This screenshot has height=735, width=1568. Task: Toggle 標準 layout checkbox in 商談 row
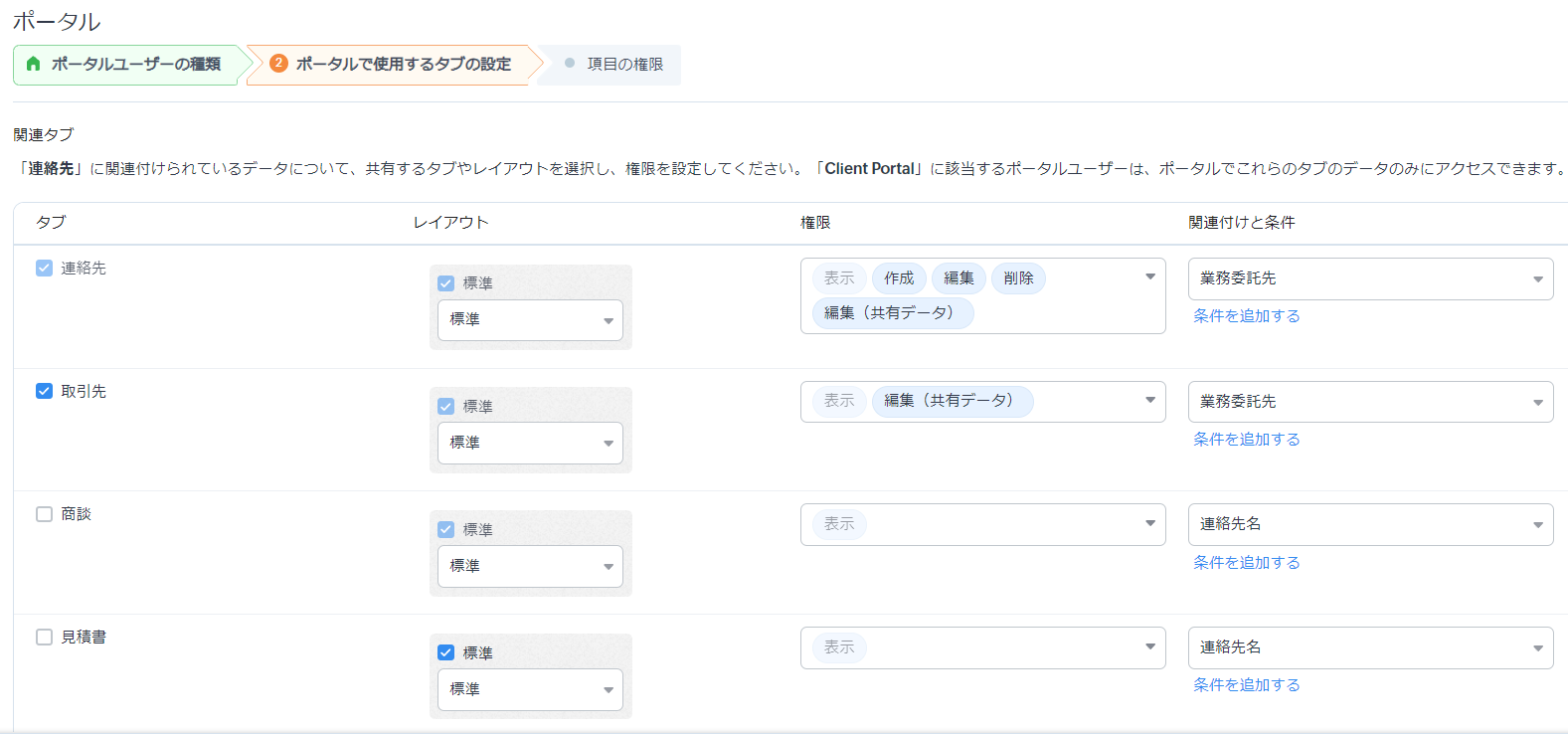(445, 529)
